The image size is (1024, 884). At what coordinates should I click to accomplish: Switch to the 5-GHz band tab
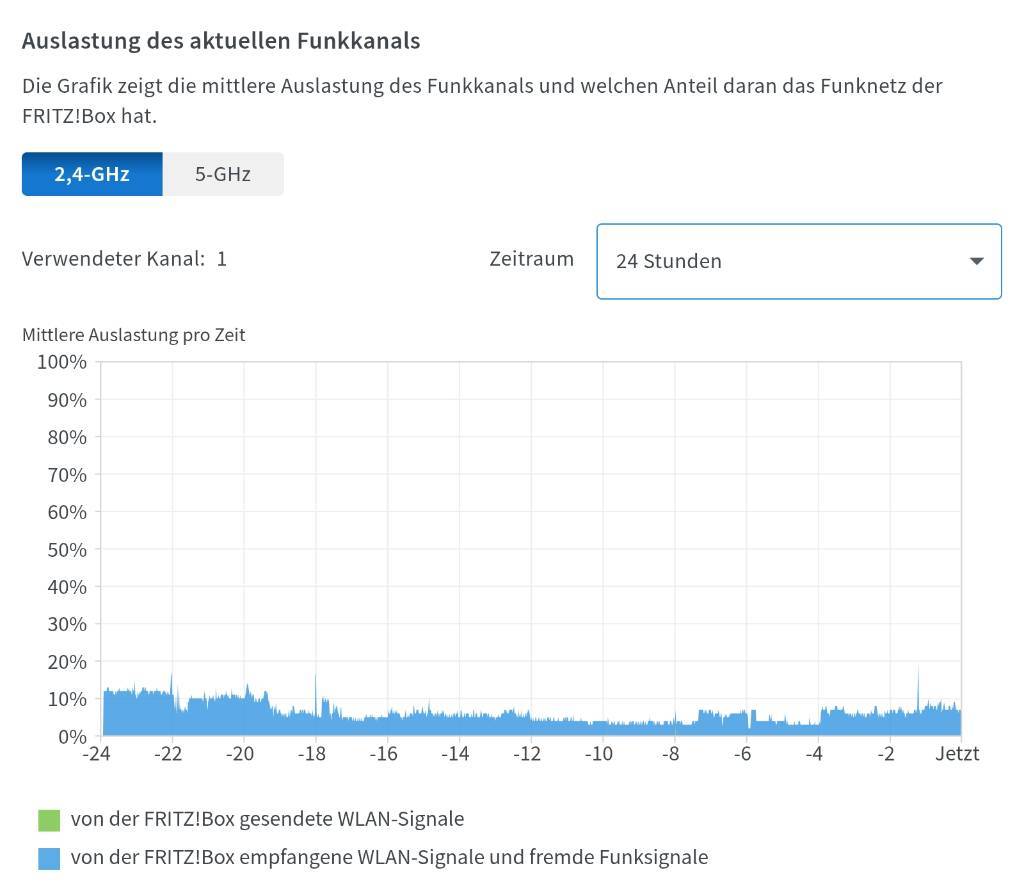click(x=222, y=174)
